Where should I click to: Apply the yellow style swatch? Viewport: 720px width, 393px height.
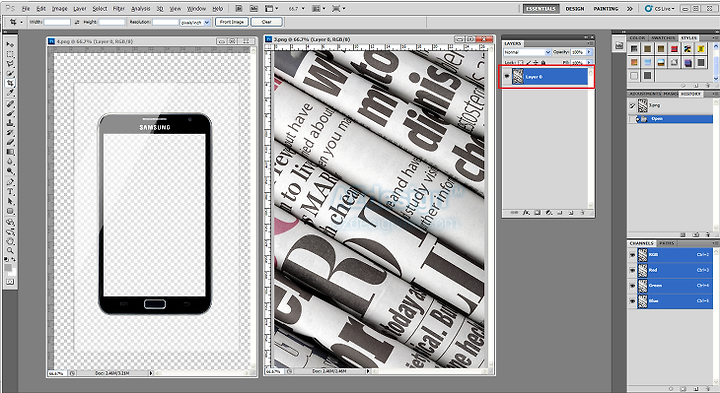pos(701,49)
